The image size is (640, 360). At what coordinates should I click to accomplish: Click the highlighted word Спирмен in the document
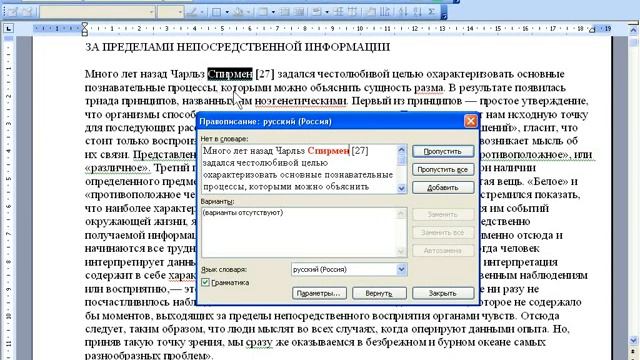pyautogui.click(x=230, y=74)
